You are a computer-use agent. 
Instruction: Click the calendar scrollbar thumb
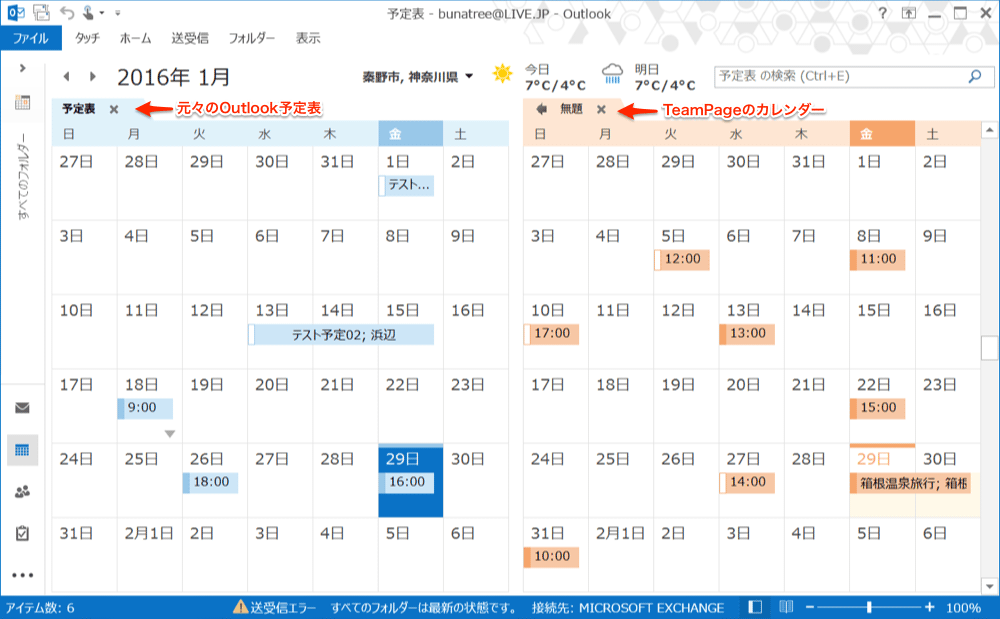(x=990, y=347)
